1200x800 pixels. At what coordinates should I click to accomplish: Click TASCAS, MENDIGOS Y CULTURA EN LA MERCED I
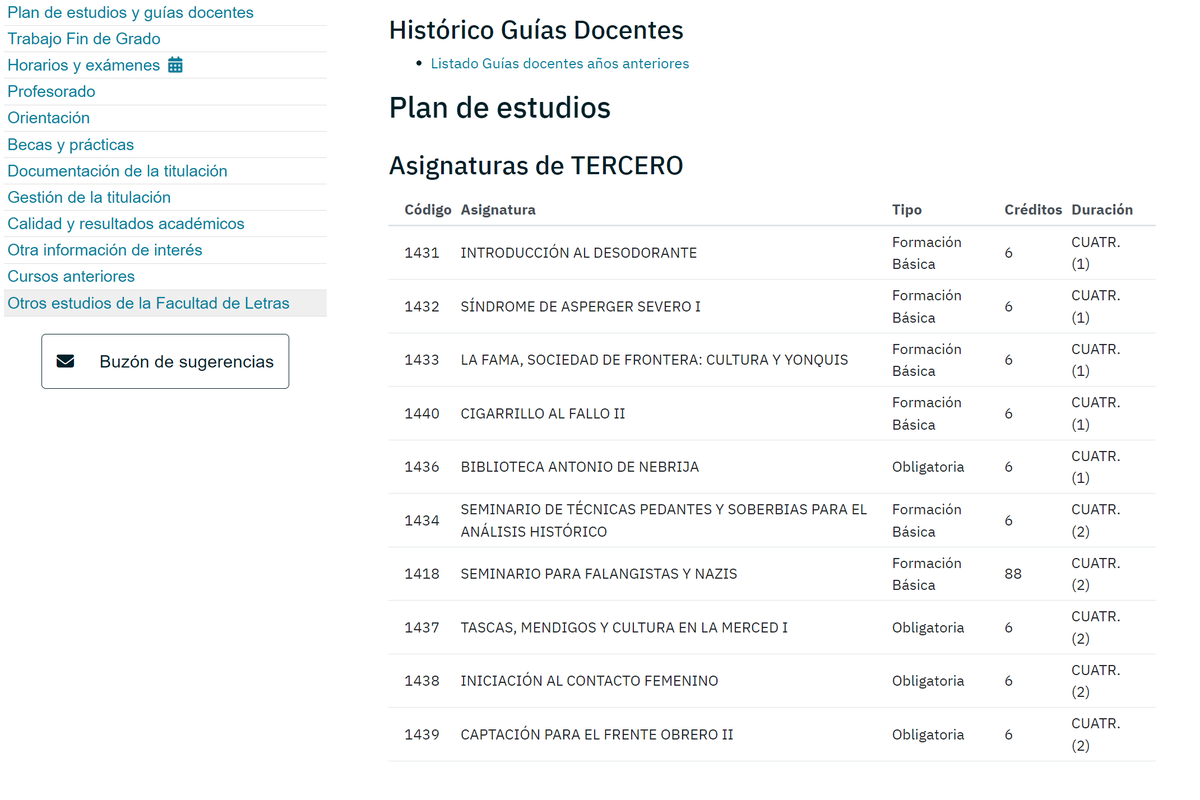[624, 627]
